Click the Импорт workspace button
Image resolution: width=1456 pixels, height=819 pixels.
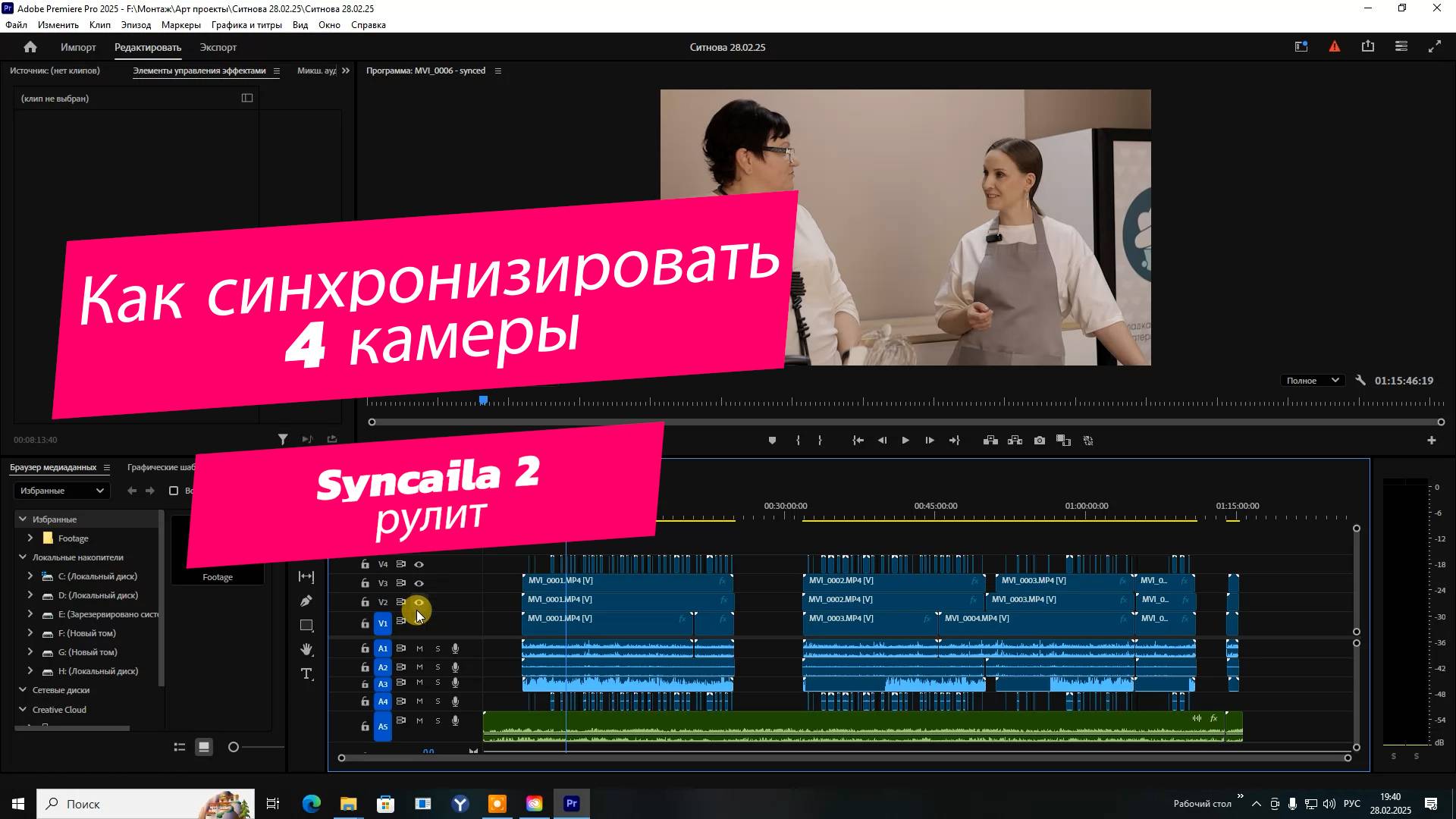pyautogui.click(x=78, y=47)
